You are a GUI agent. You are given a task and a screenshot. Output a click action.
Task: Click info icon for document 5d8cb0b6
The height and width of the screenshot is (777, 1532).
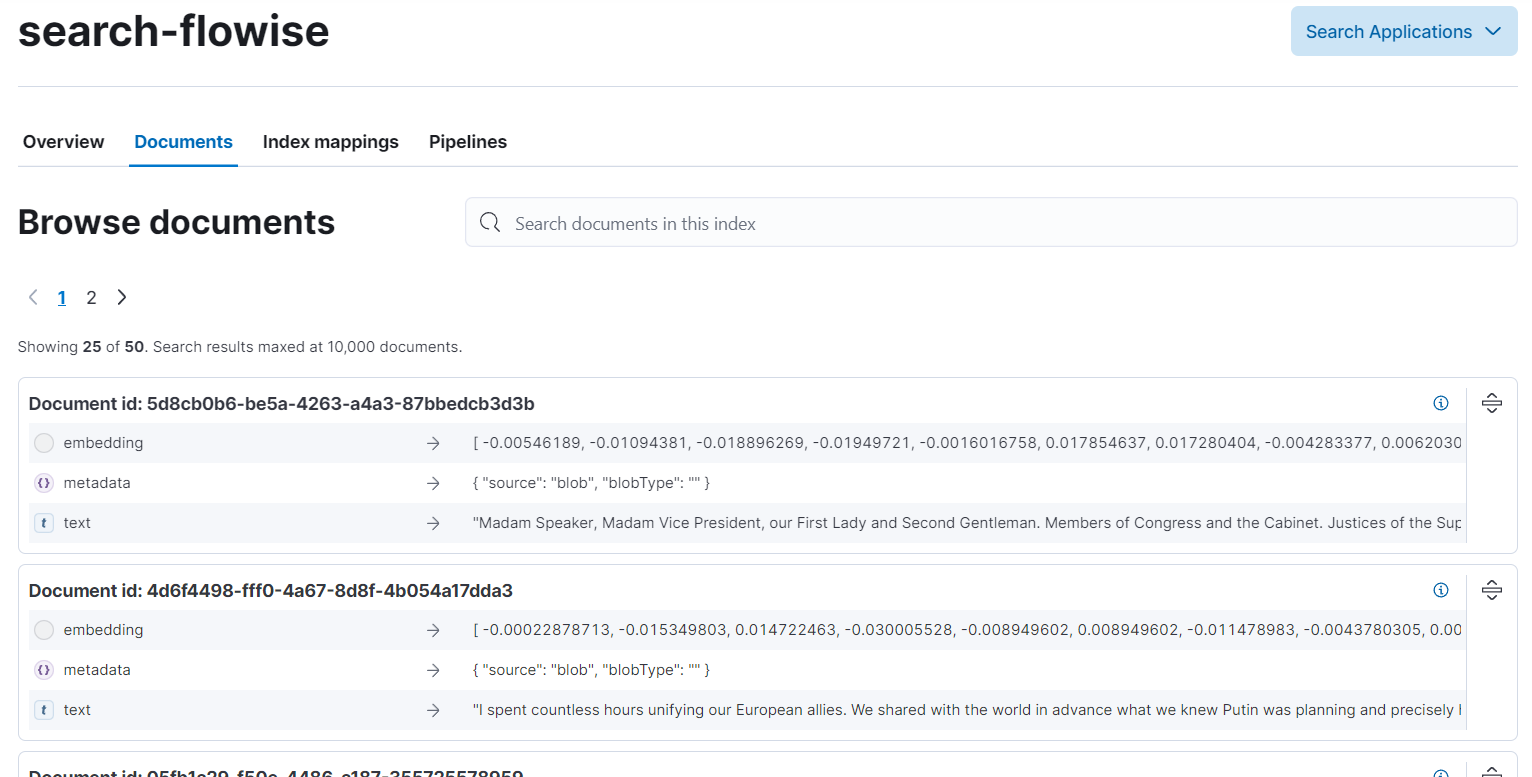tap(1440, 403)
